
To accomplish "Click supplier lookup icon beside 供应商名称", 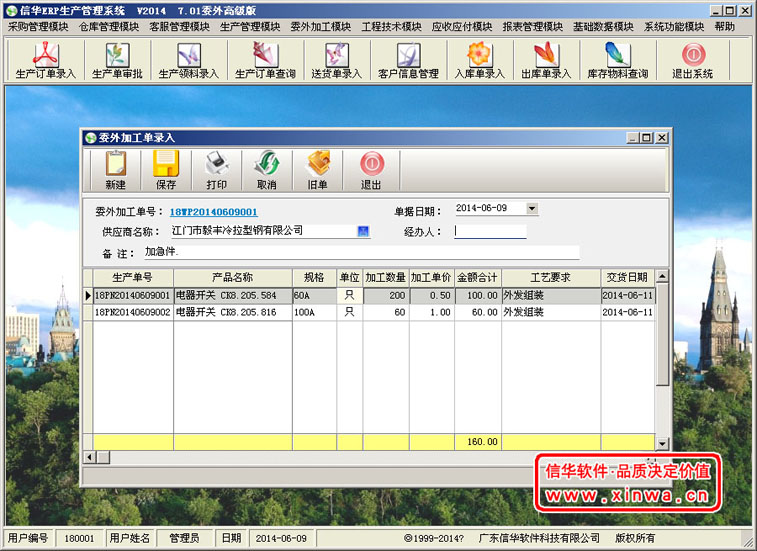I will click(x=363, y=231).
